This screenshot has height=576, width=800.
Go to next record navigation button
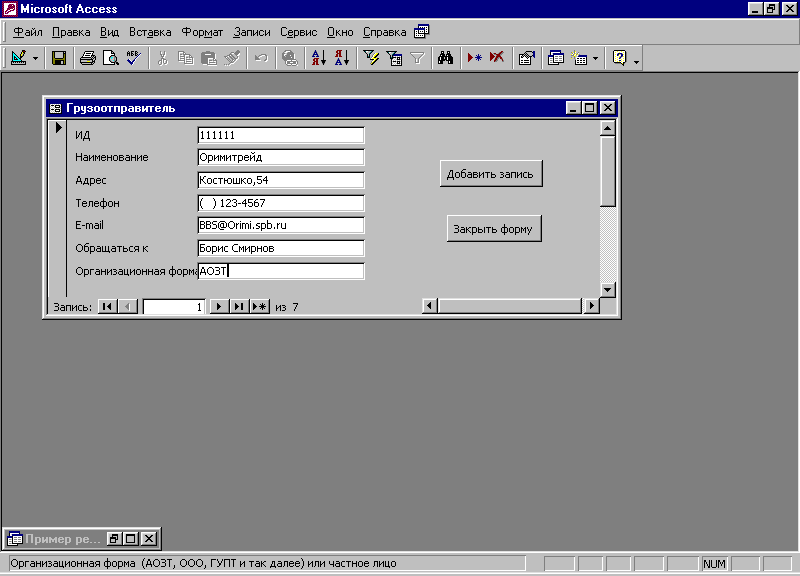pos(219,307)
